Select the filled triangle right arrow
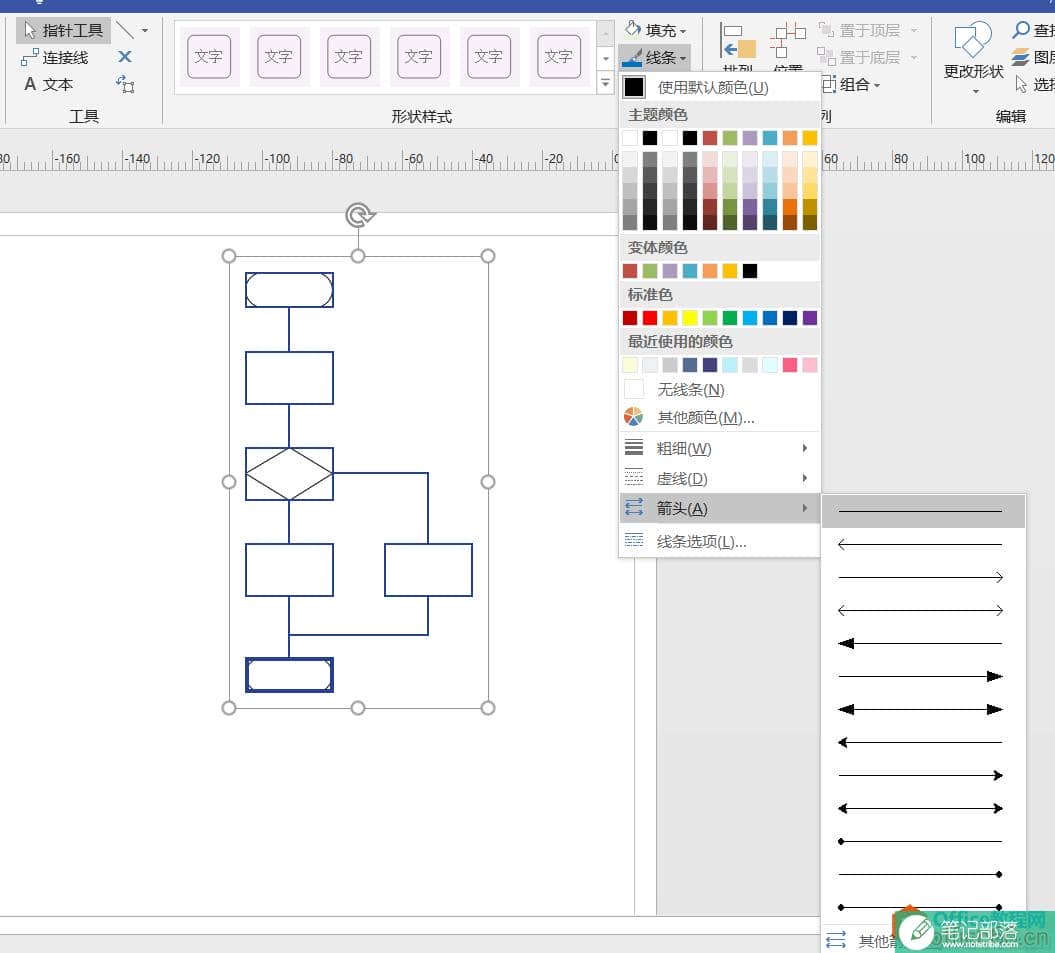This screenshot has width=1055, height=953. coord(922,676)
